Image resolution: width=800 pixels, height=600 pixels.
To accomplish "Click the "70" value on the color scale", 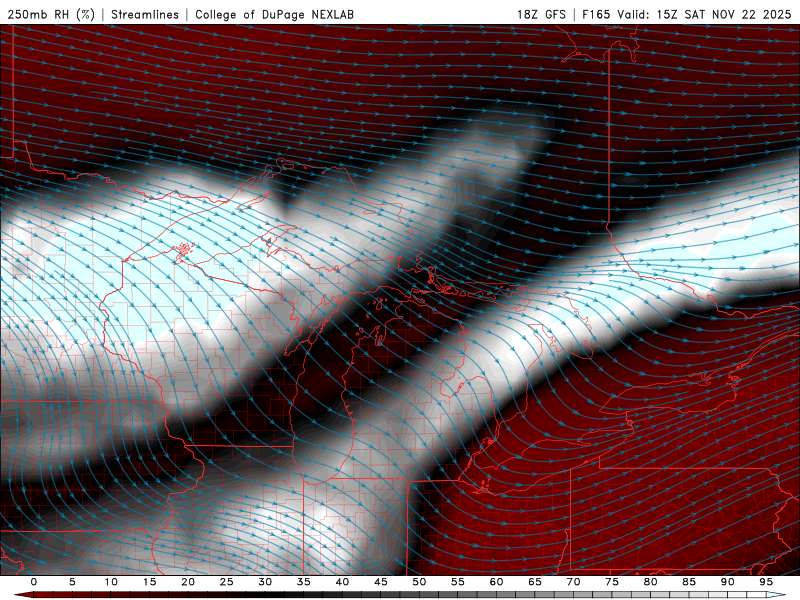I will pyautogui.click(x=573, y=582).
